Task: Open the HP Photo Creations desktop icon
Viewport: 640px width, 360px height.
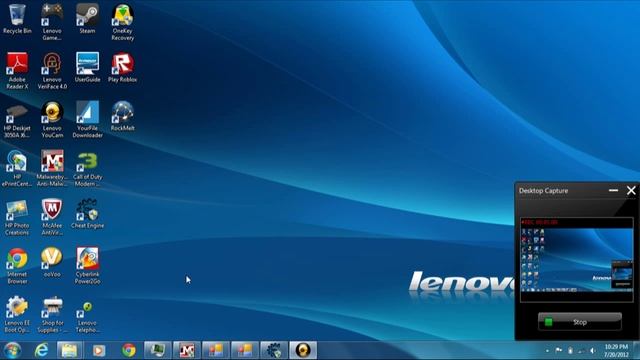Action: pos(17,217)
